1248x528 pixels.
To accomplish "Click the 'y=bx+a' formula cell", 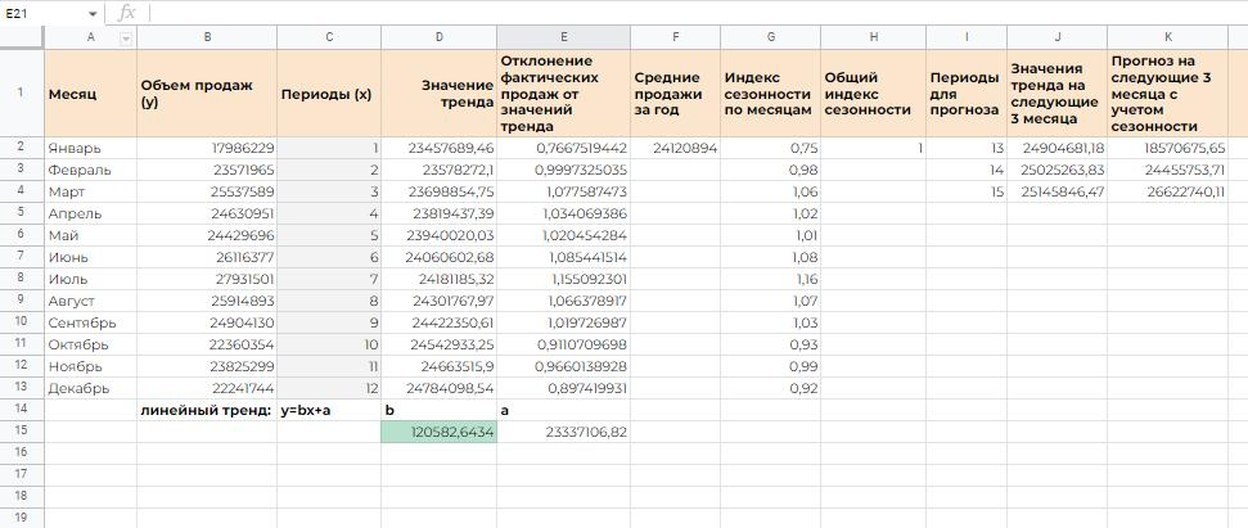I will (329, 409).
